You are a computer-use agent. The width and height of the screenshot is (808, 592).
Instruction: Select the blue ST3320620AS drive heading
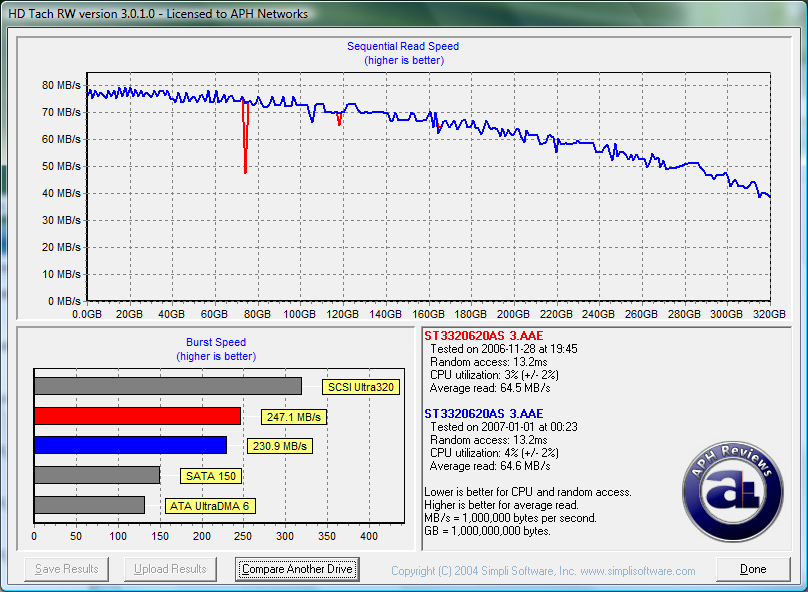(x=483, y=413)
